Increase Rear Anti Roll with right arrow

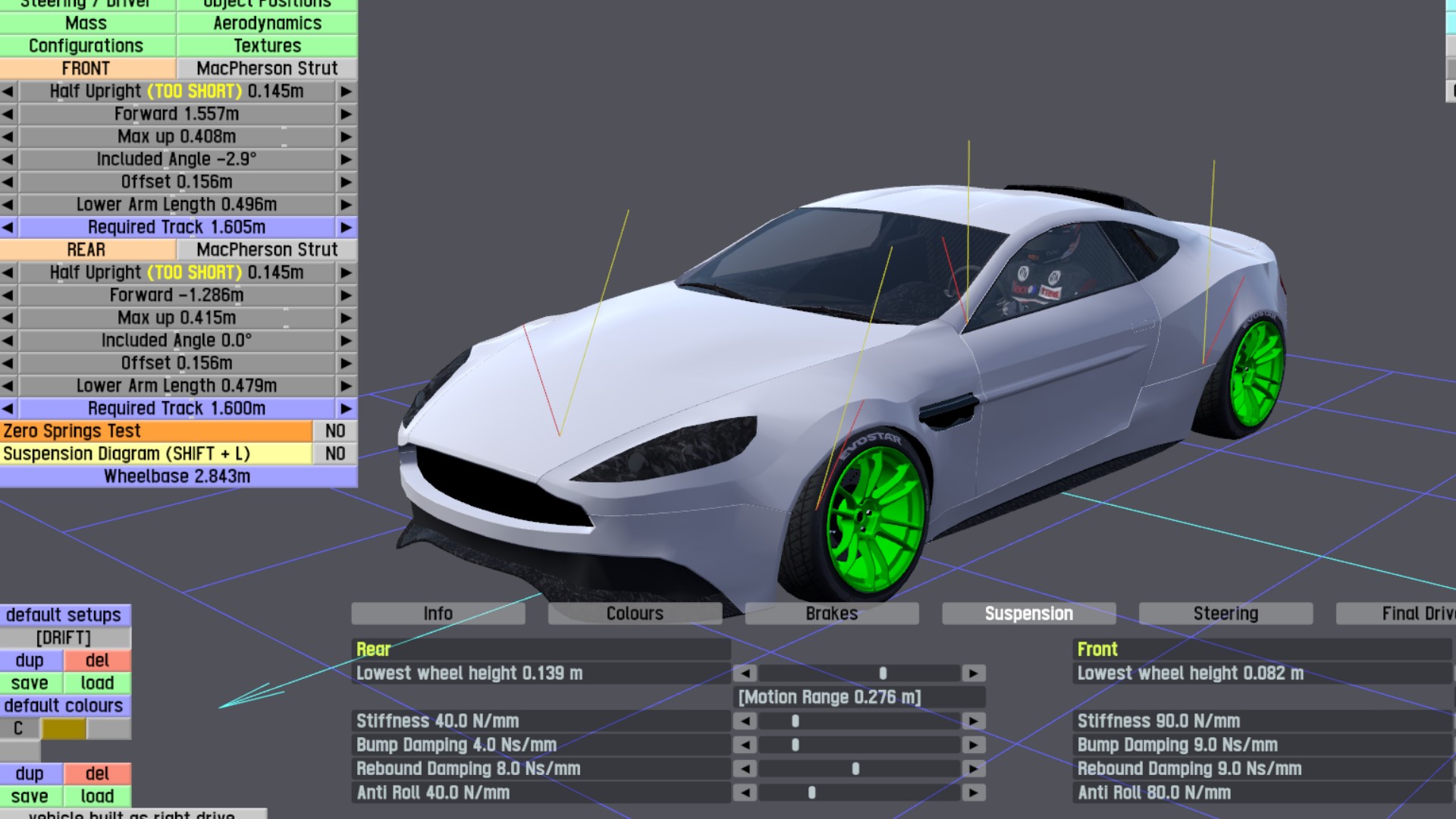974,793
